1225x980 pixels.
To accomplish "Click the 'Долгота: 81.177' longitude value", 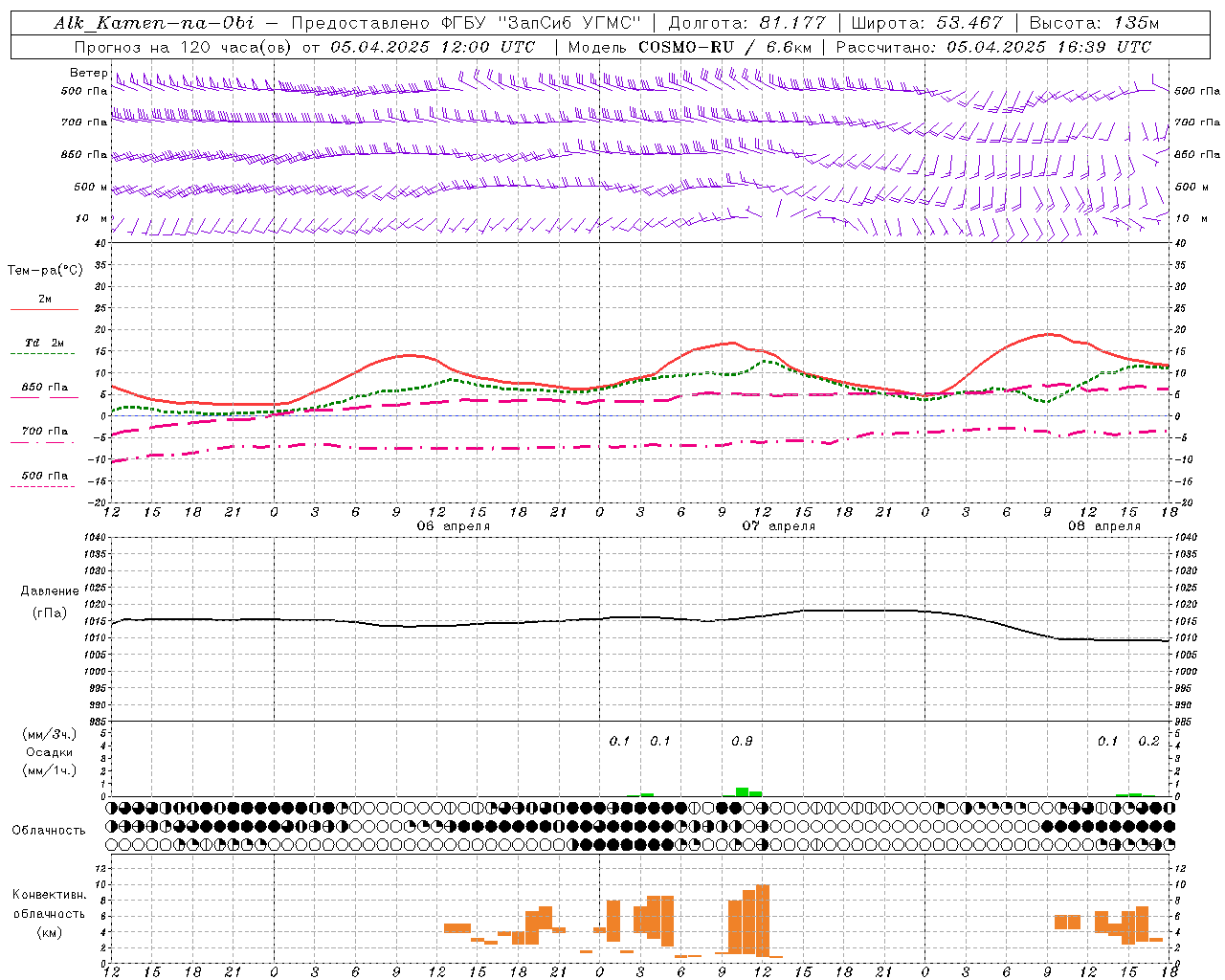I will [x=746, y=23].
